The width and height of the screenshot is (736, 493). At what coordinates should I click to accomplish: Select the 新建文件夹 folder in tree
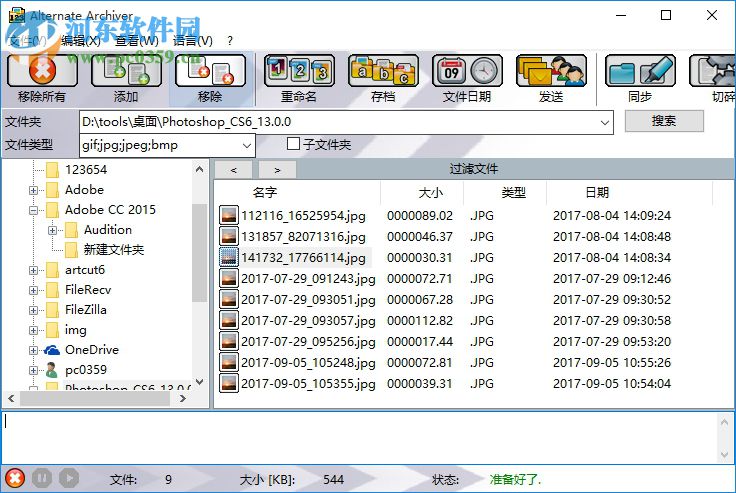[114, 250]
